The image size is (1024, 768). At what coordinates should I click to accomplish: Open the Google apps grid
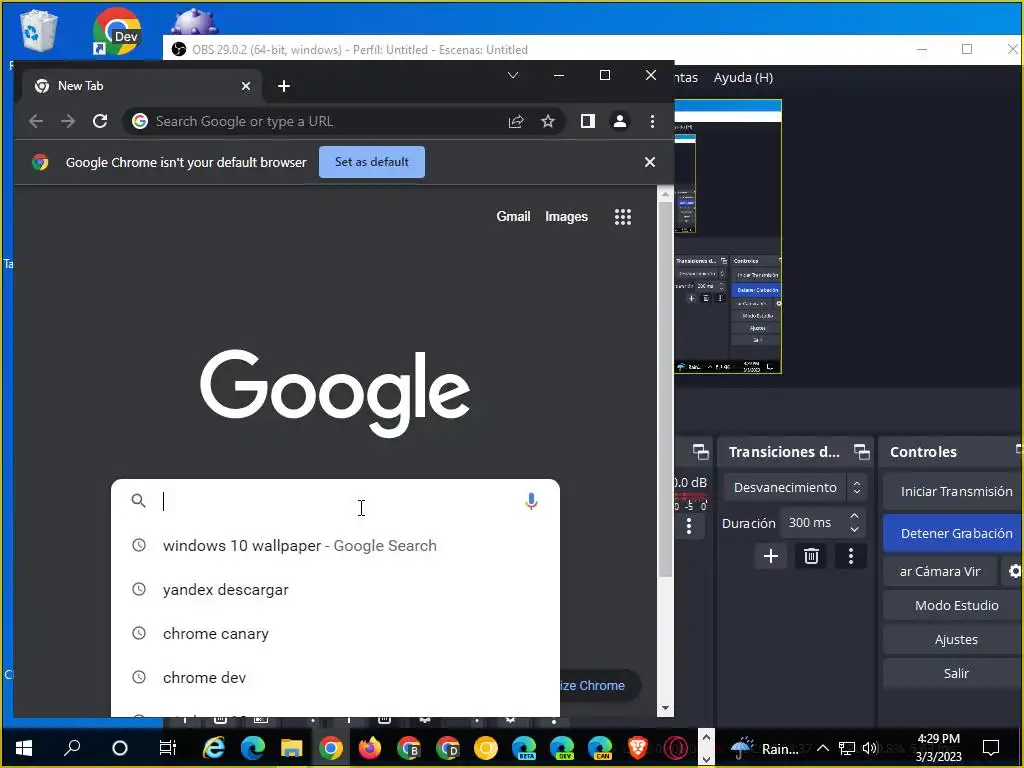click(x=623, y=217)
